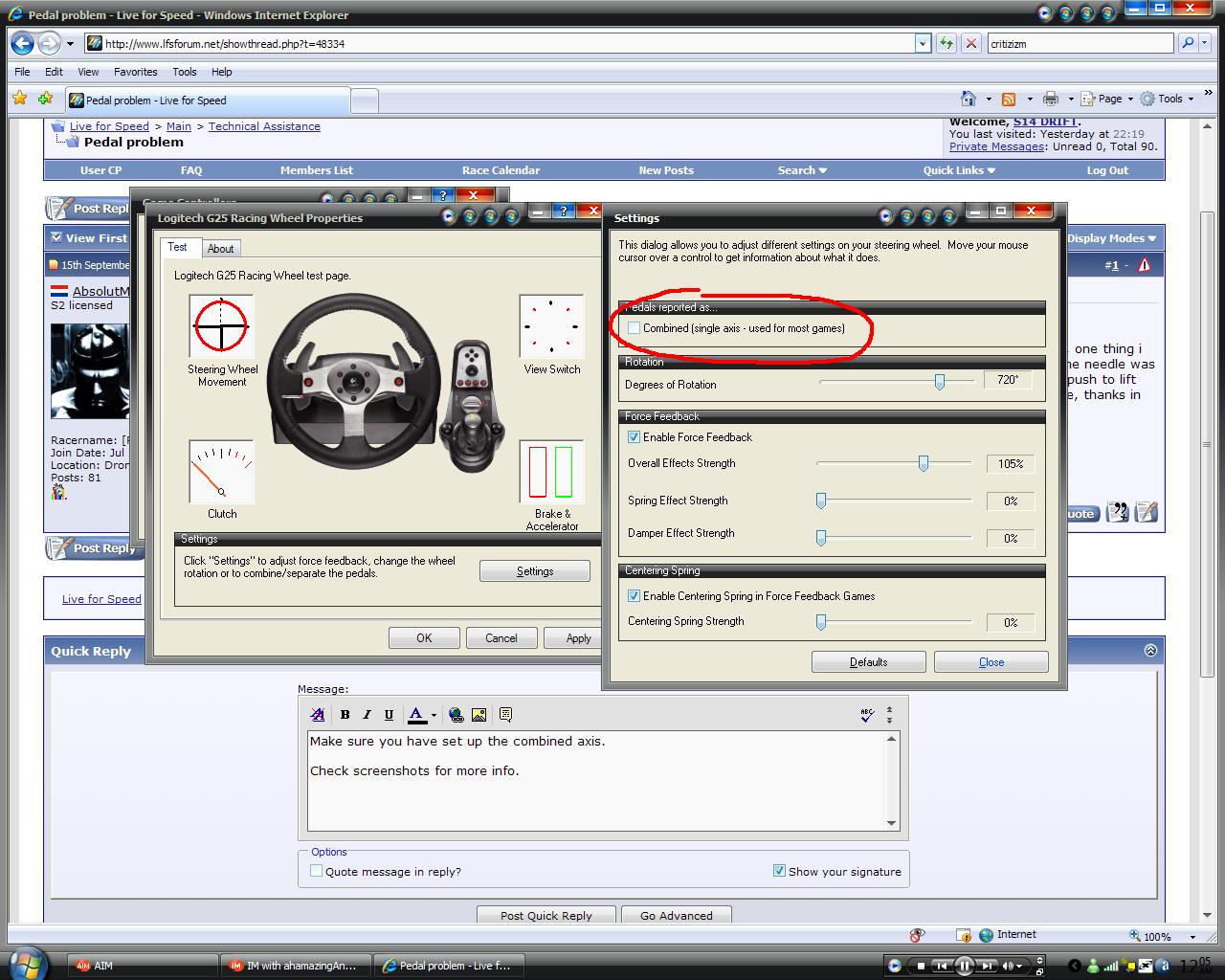Click the Add to Favorites icon

(45, 98)
